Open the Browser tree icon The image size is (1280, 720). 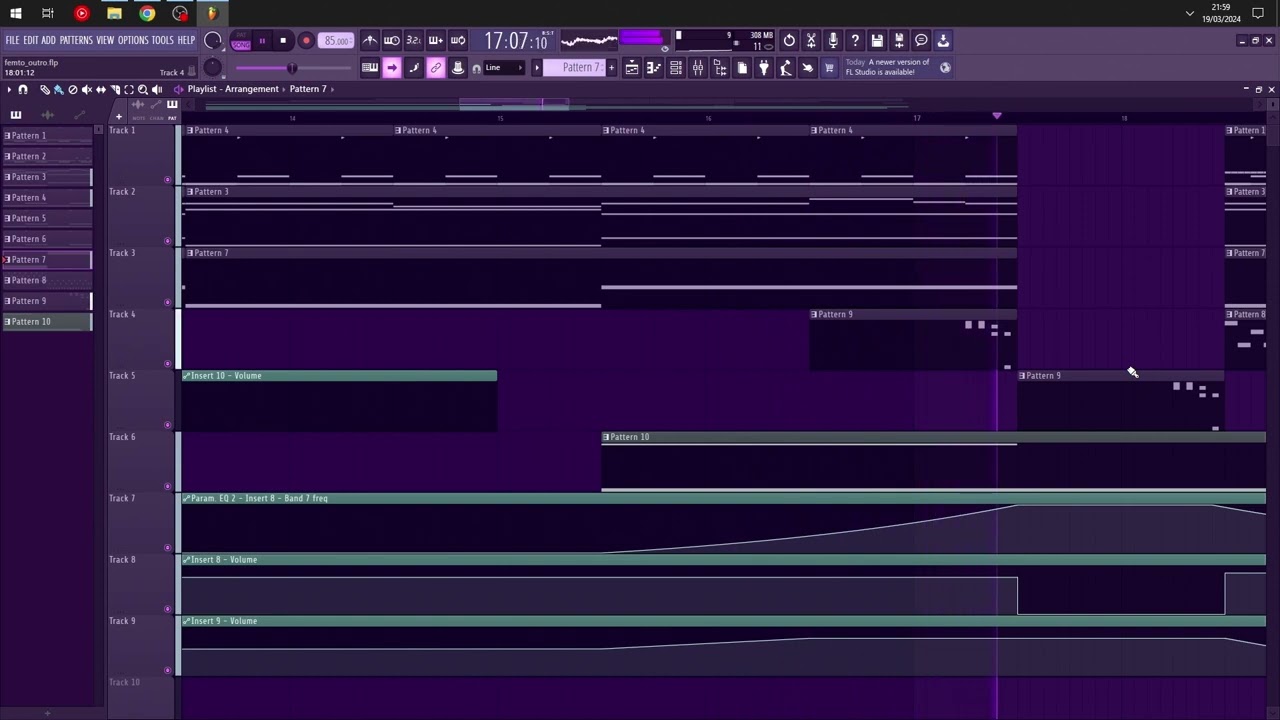[x=720, y=68]
